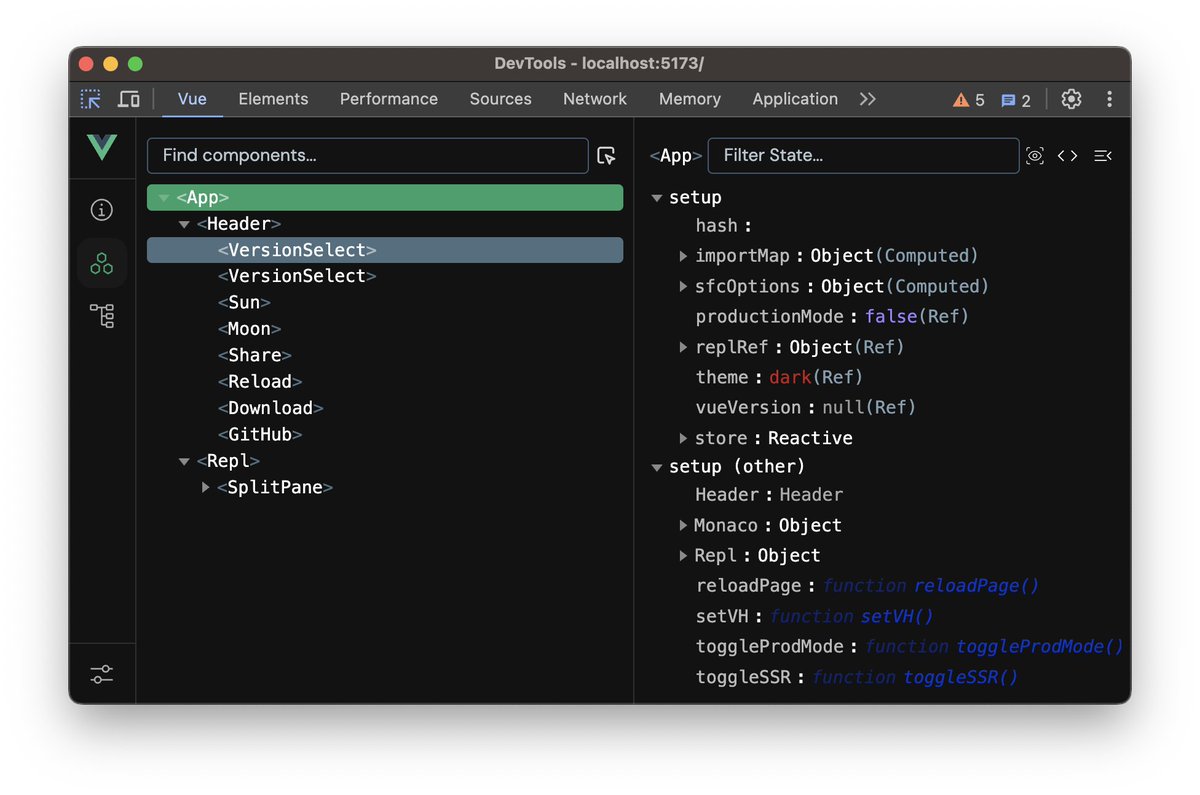Show more tabs via double chevron
1200x795 pixels.
pos(867,99)
